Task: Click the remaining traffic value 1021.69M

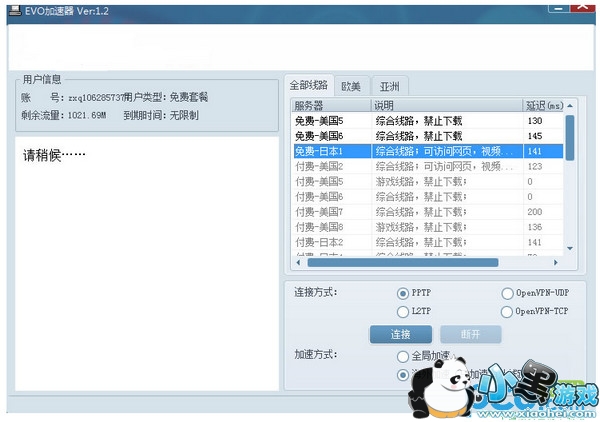Action: tap(87, 115)
